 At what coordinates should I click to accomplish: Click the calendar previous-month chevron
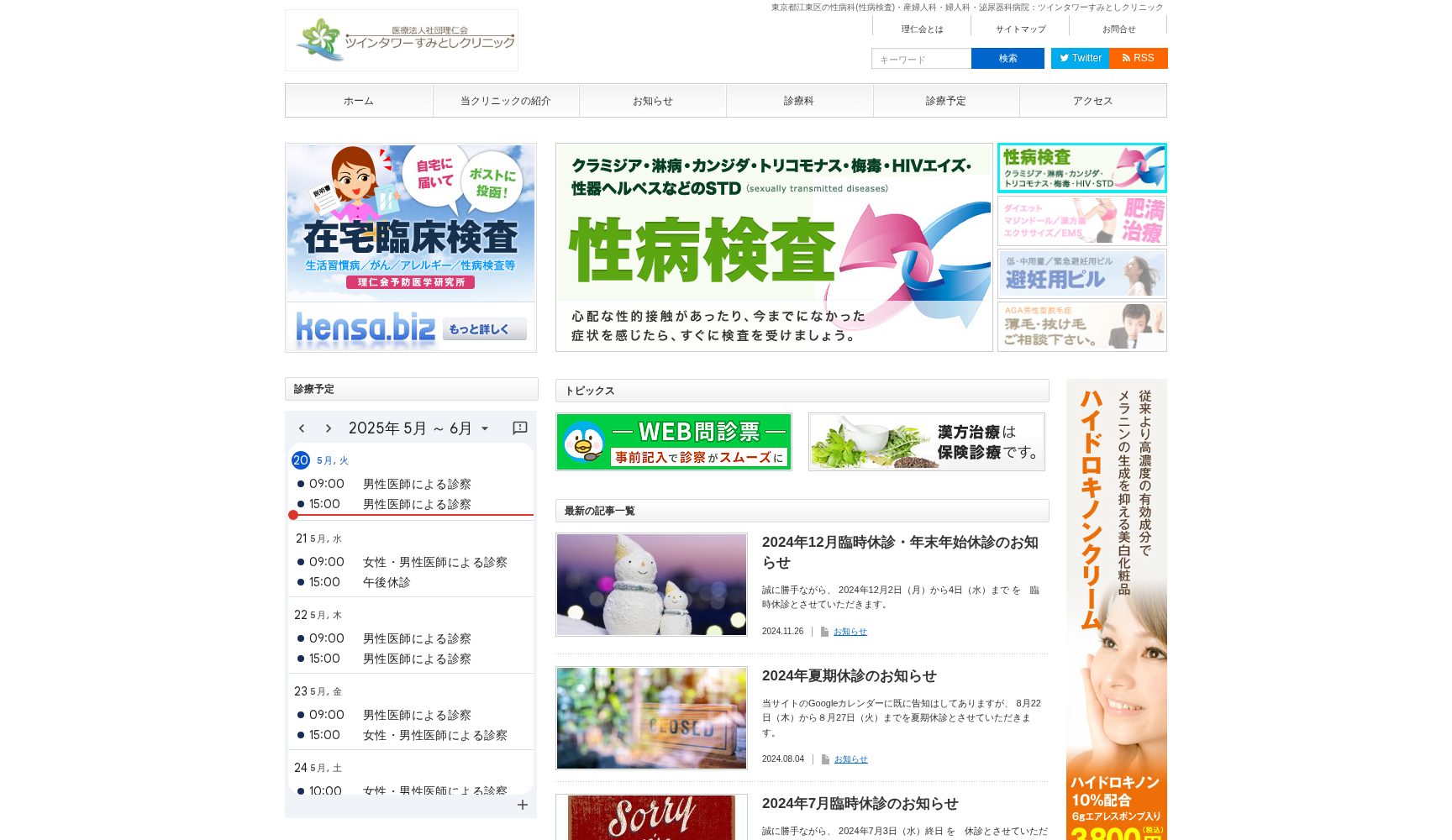tap(302, 428)
